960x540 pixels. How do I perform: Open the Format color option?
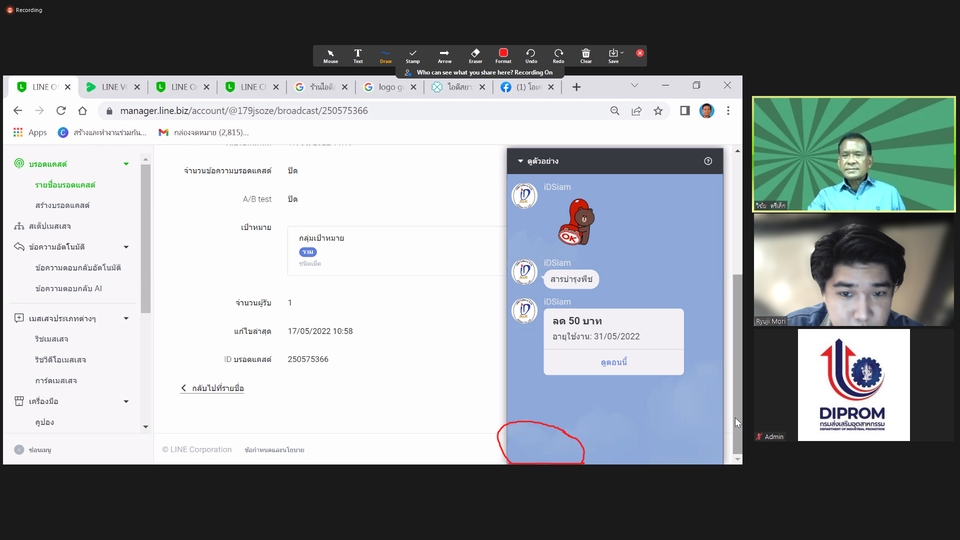point(503,56)
